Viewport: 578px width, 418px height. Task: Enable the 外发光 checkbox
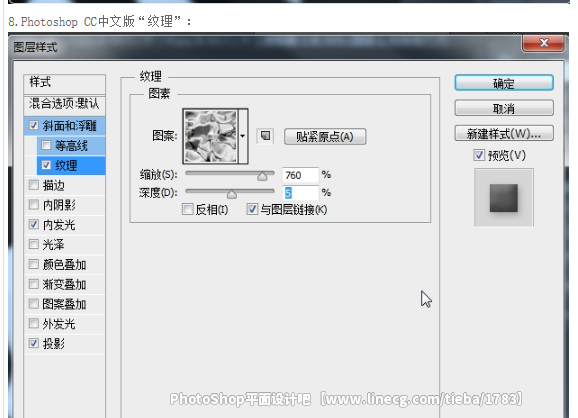(34, 324)
